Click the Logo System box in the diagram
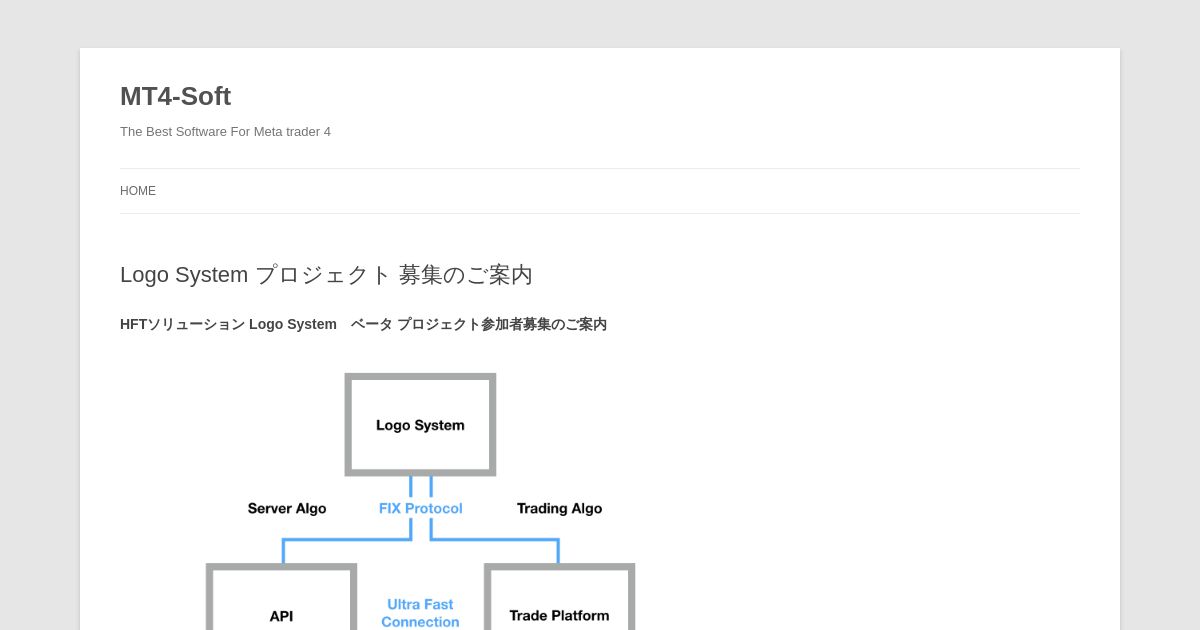The height and width of the screenshot is (630, 1200). (x=420, y=424)
